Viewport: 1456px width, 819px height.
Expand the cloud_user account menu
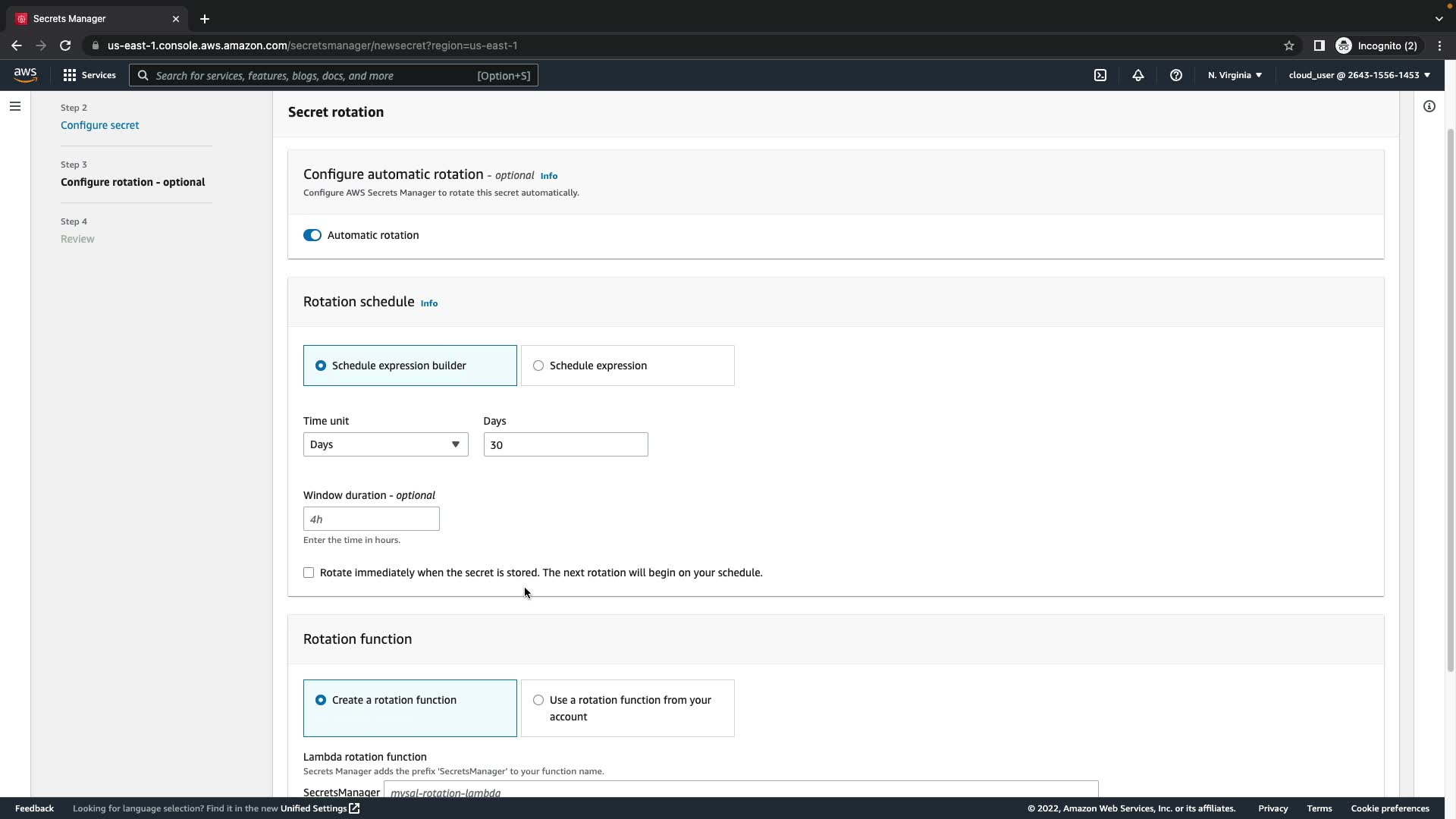(x=1359, y=75)
